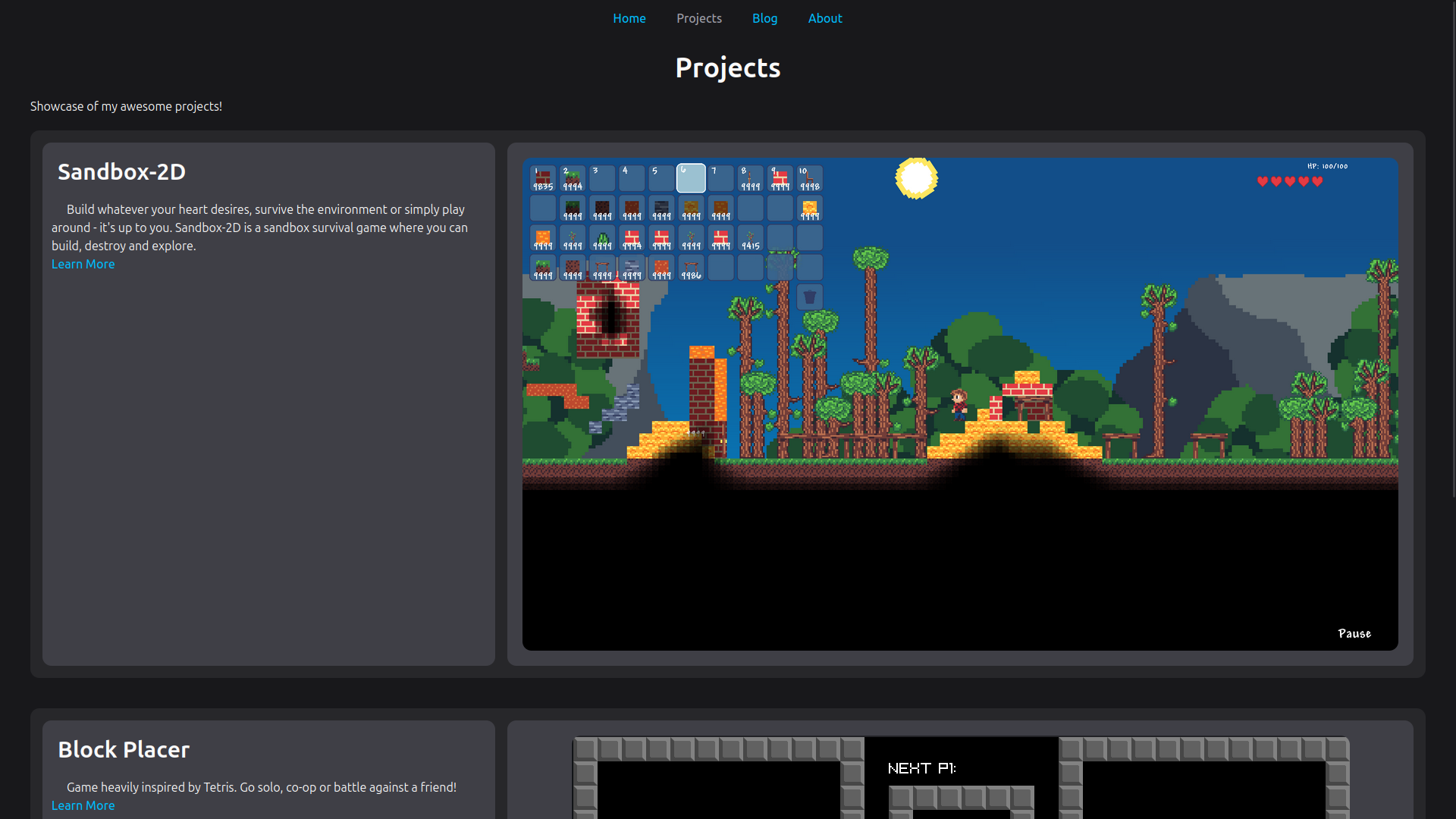Open the Home navigation link
1456x819 pixels.
click(x=629, y=18)
